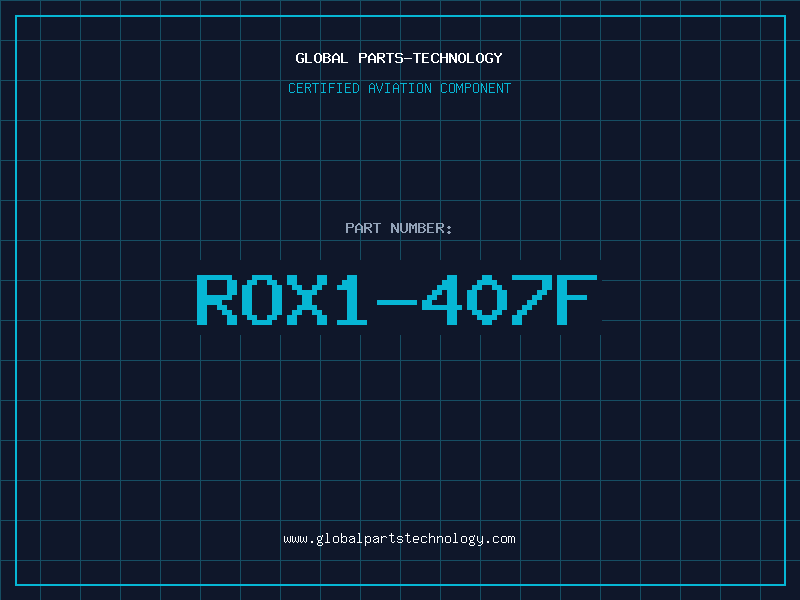
Task: Click the 'PART NUMBER:' label
Action: [399, 228]
